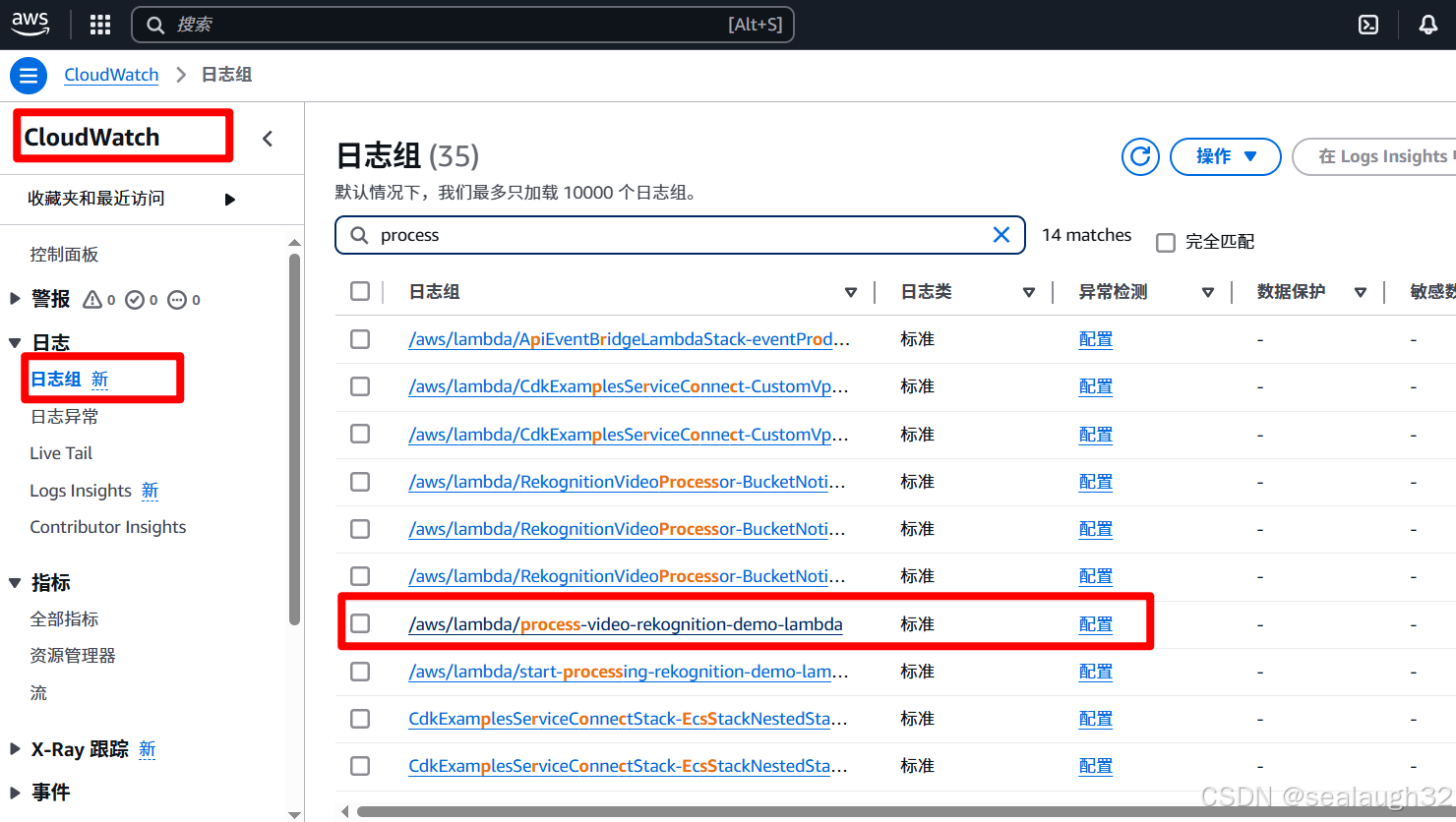Open Contributor Insights in the sidebar
The image size is (1456, 822).
108,527
